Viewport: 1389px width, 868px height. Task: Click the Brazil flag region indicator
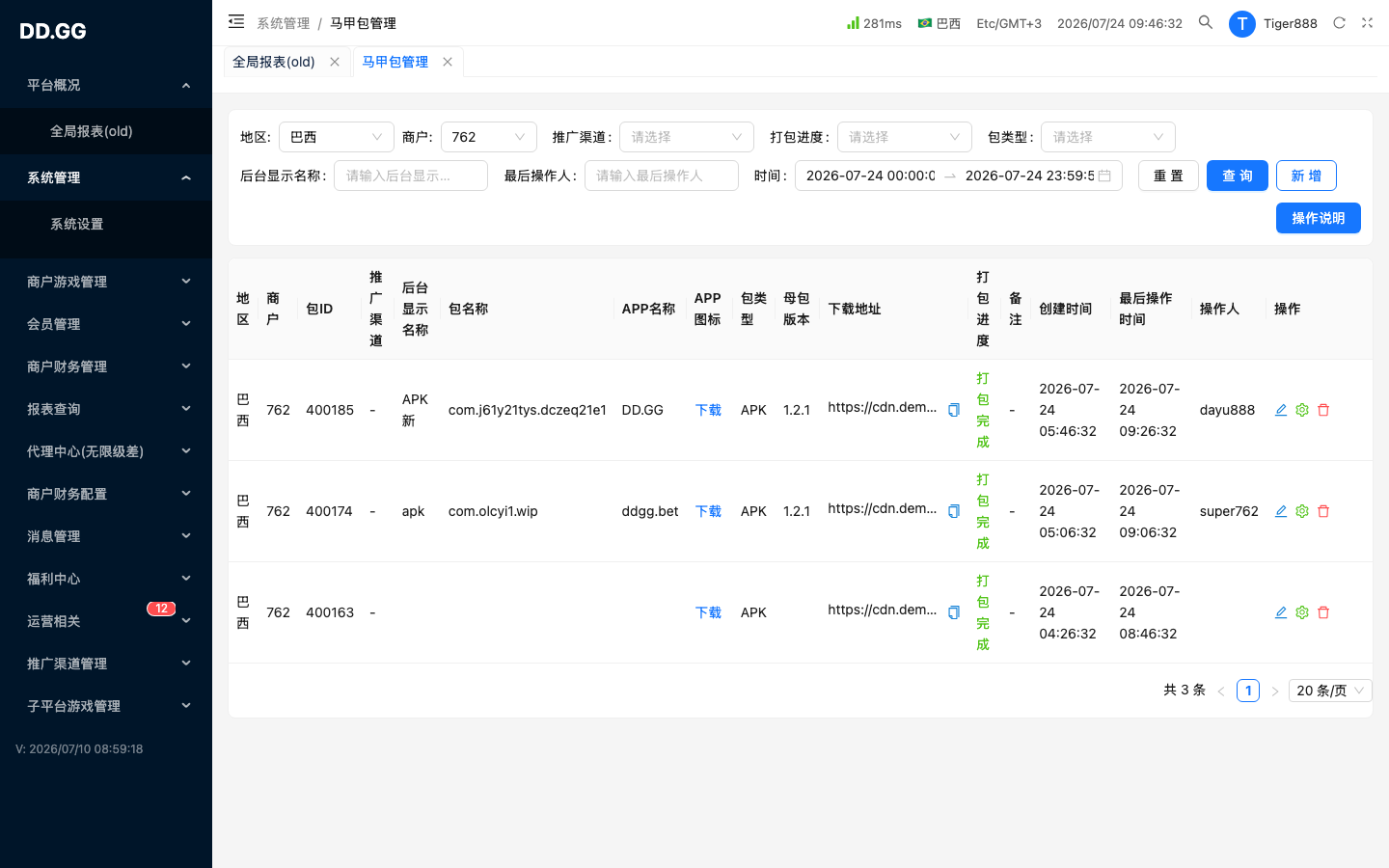click(x=925, y=22)
